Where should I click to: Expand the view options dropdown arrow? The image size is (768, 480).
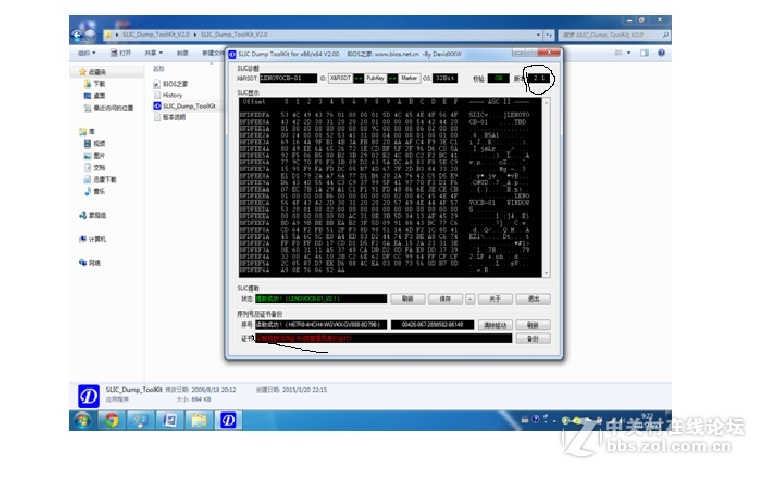point(628,52)
